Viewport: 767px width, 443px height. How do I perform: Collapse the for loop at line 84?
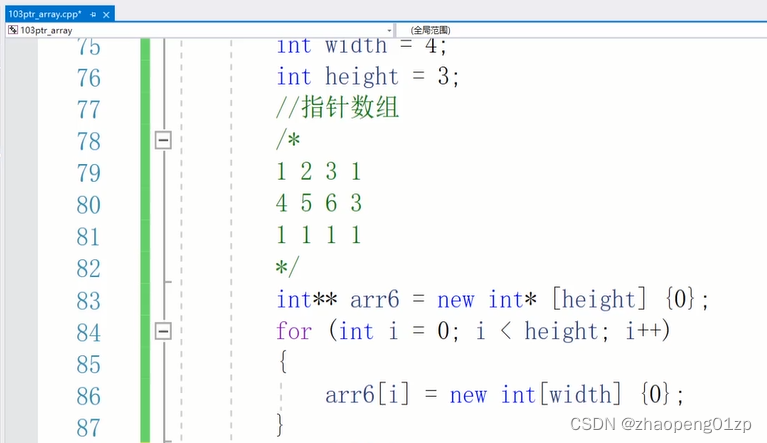tap(163, 332)
